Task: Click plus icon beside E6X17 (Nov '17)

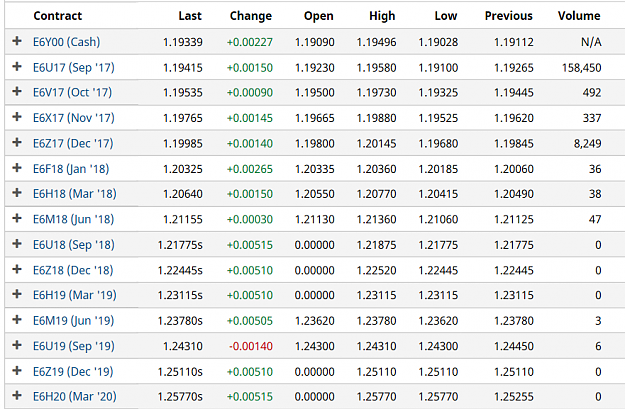Action: point(17,117)
